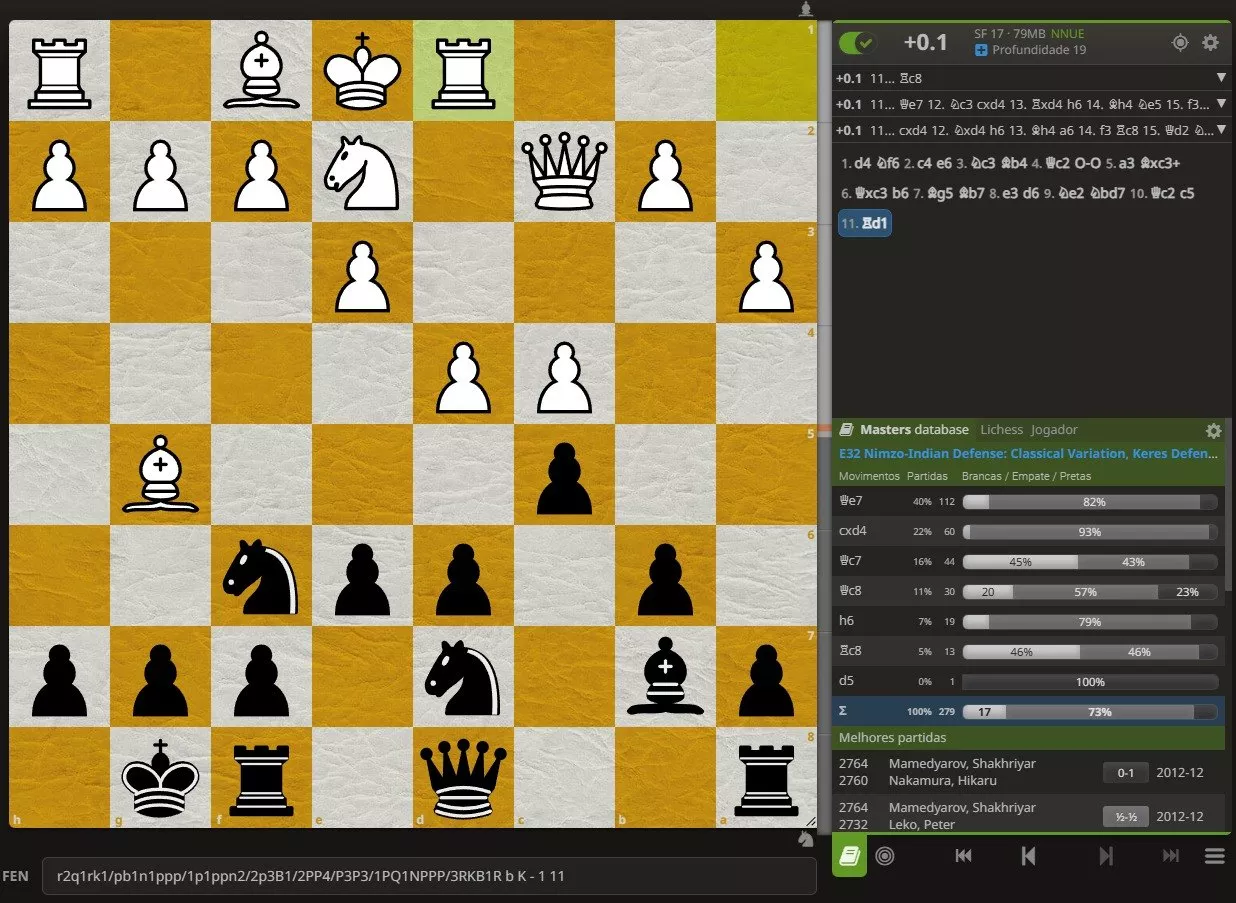This screenshot has height=903, width=1236.
Task: Open Masters database settings gear
Action: click(x=1213, y=431)
